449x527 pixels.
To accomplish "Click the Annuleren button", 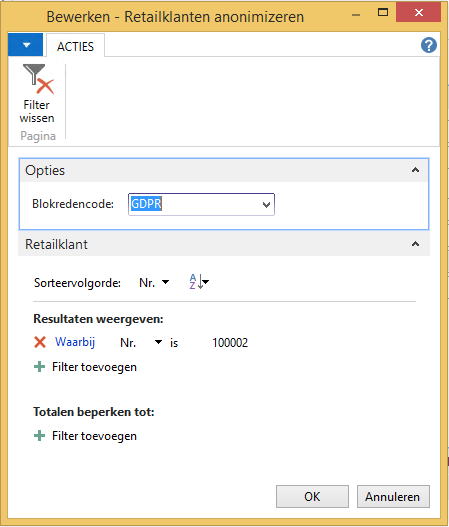I will pos(393,496).
